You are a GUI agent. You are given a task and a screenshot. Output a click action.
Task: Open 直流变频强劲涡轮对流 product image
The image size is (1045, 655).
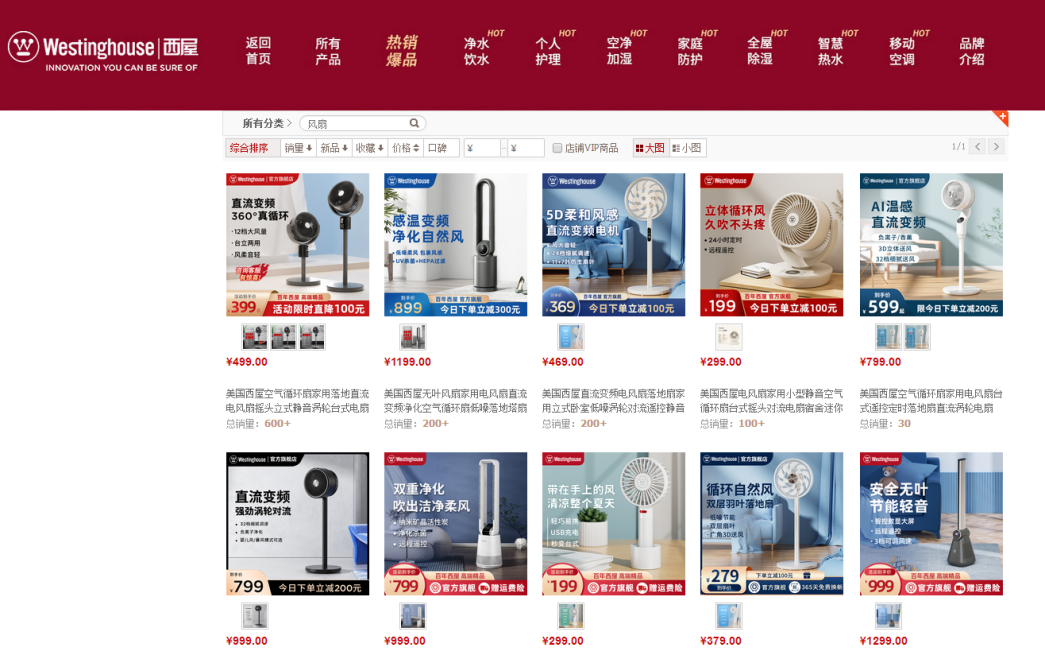(x=297, y=524)
